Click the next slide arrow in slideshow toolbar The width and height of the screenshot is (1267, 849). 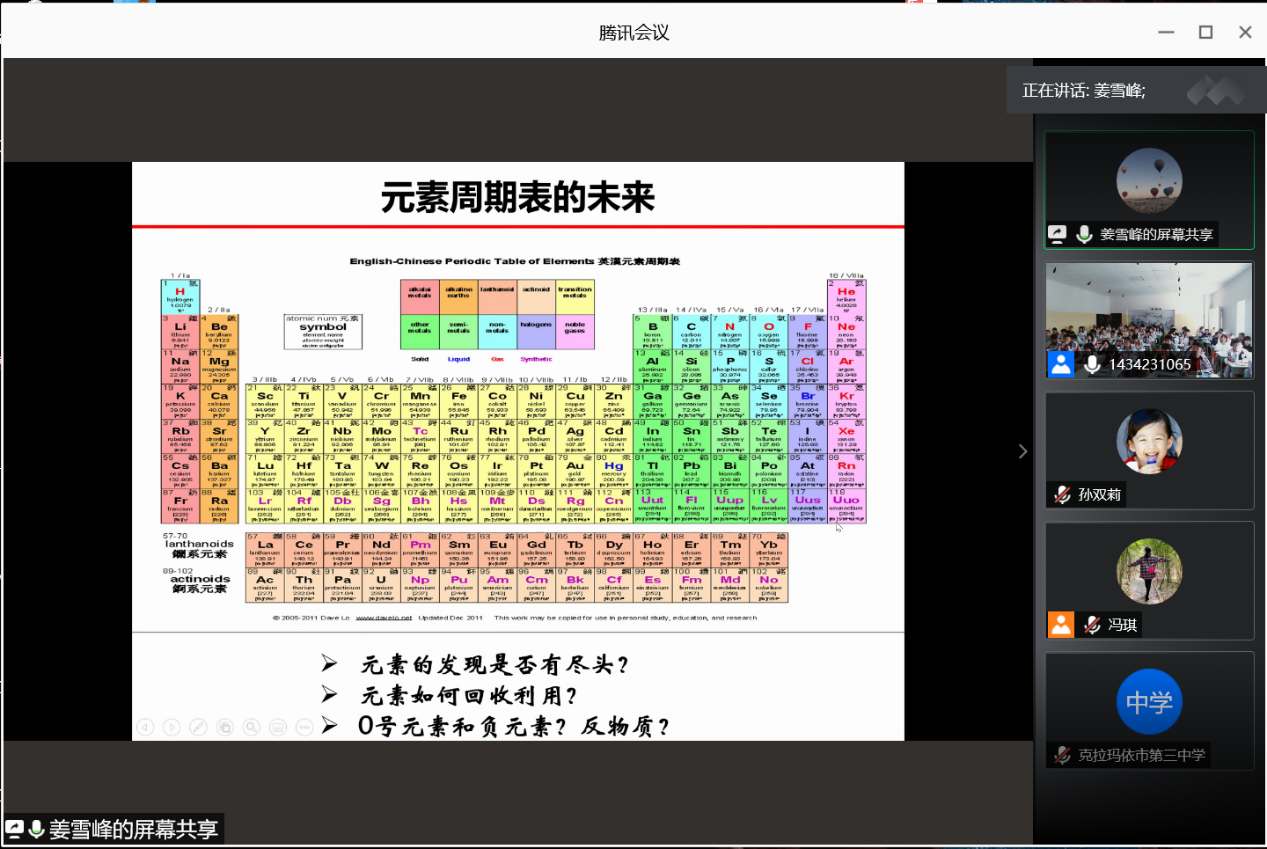point(172,727)
